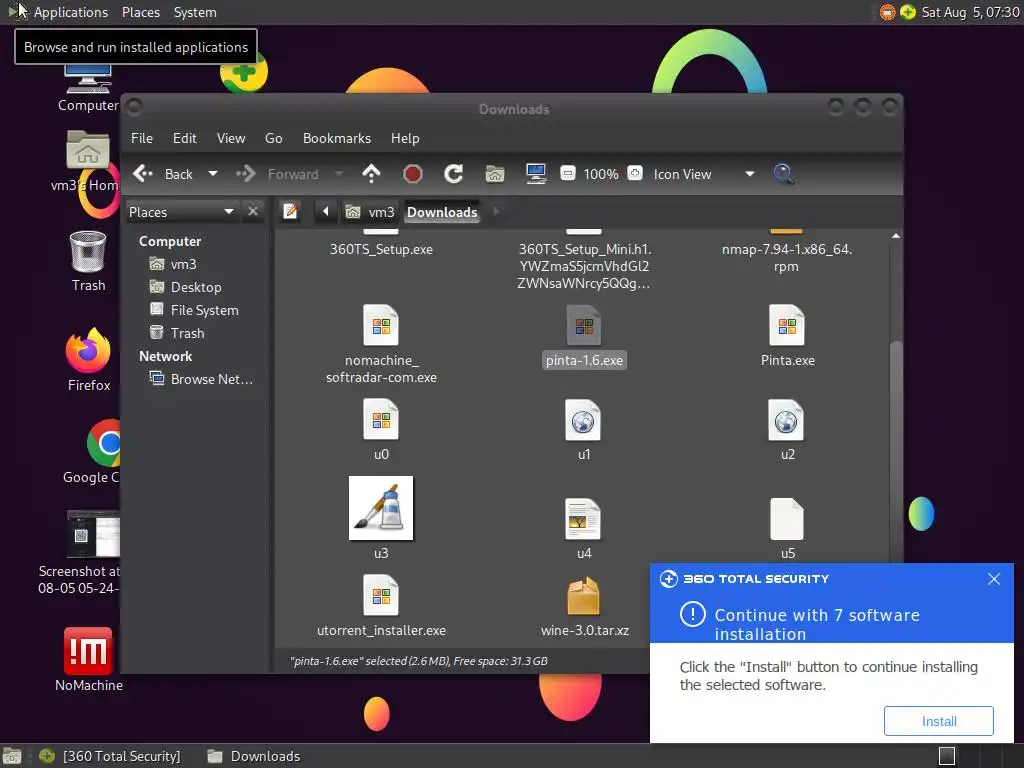Click the 360TS_Setup.exe file name
This screenshot has width=1024, height=768.
pos(381,249)
